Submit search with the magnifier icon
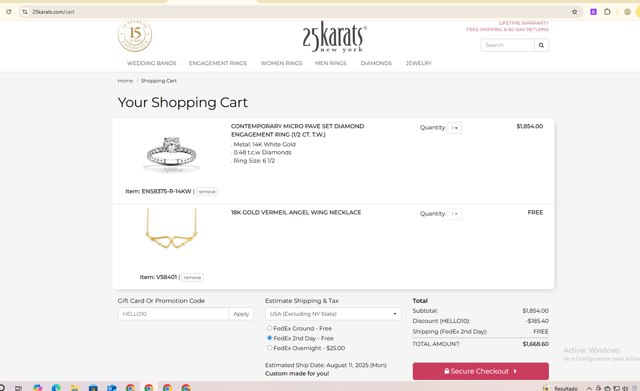640x391 pixels. [541, 45]
